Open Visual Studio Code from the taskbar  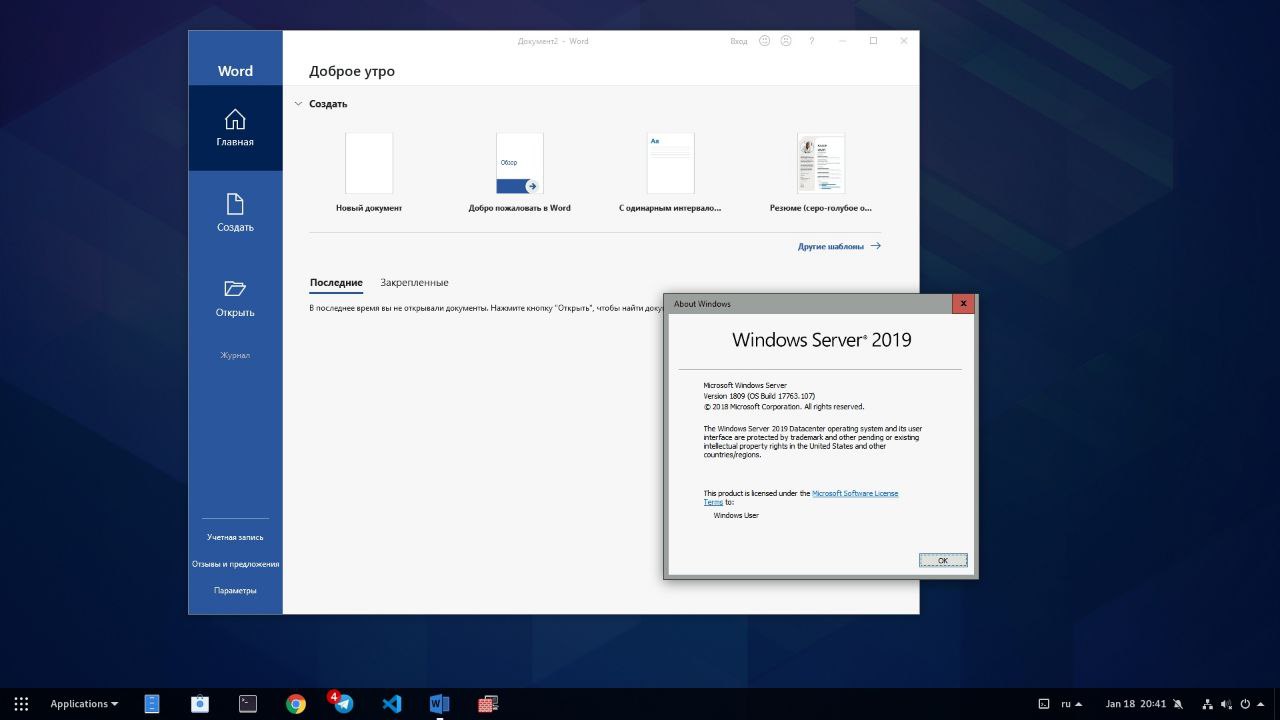[392, 704]
